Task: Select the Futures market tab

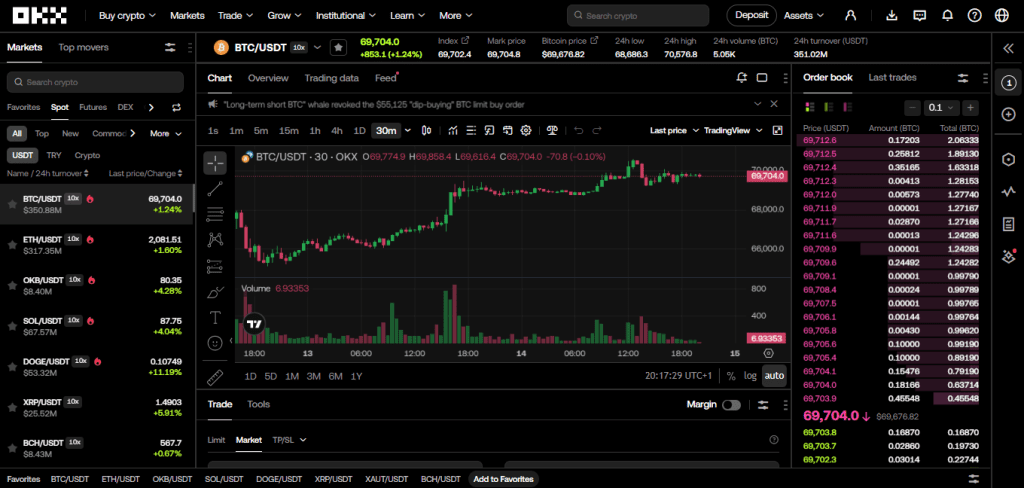Action: click(x=93, y=107)
